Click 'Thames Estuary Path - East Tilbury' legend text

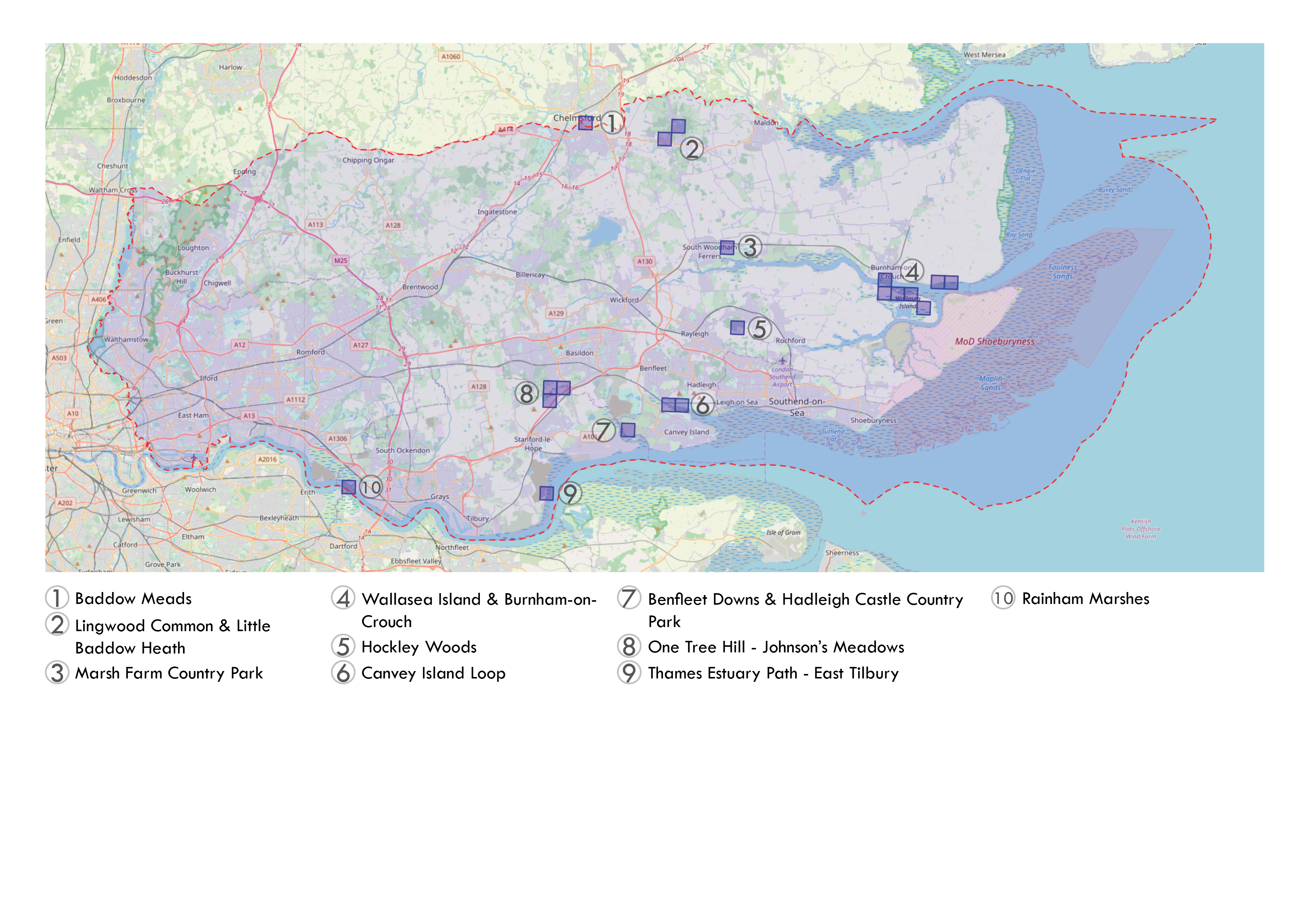pos(773,674)
